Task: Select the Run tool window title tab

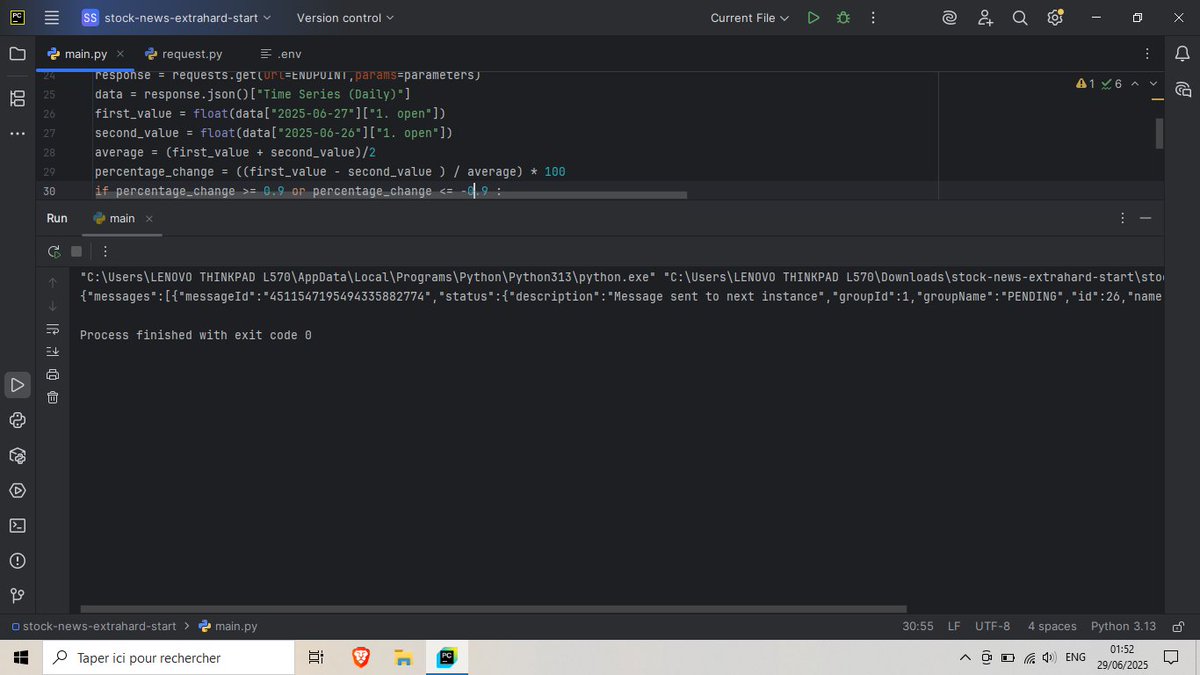Action: click(x=57, y=218)
